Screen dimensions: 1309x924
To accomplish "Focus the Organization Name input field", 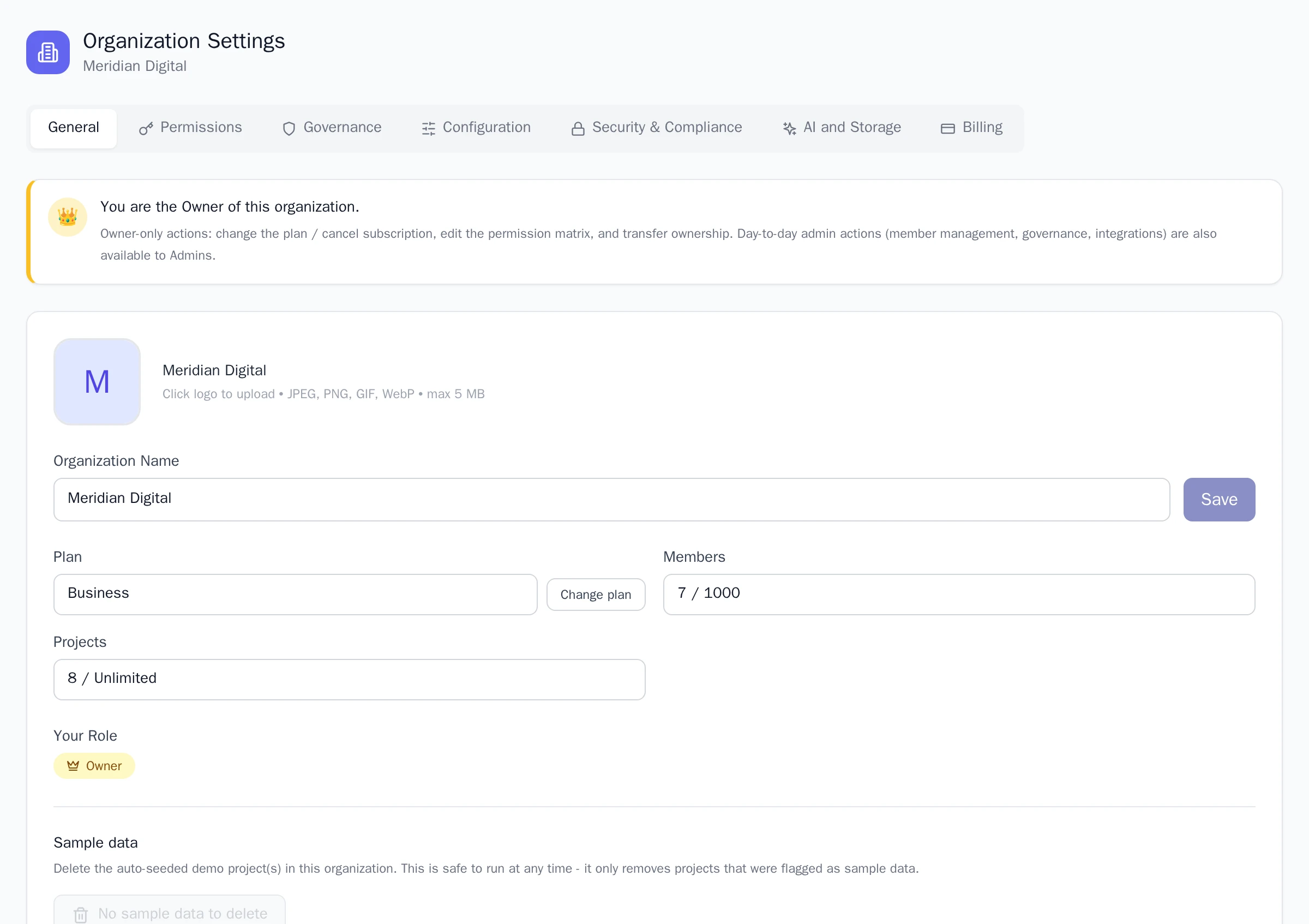I will click(612, 499).
